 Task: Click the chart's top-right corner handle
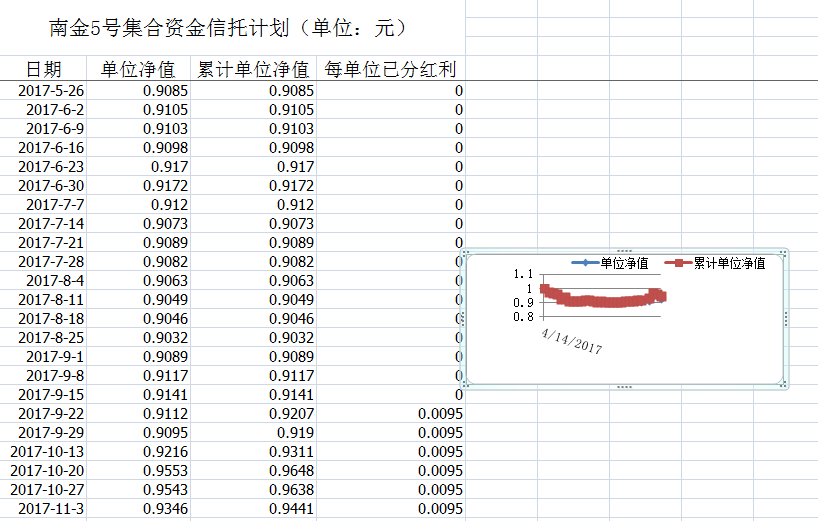pos(786,252)
